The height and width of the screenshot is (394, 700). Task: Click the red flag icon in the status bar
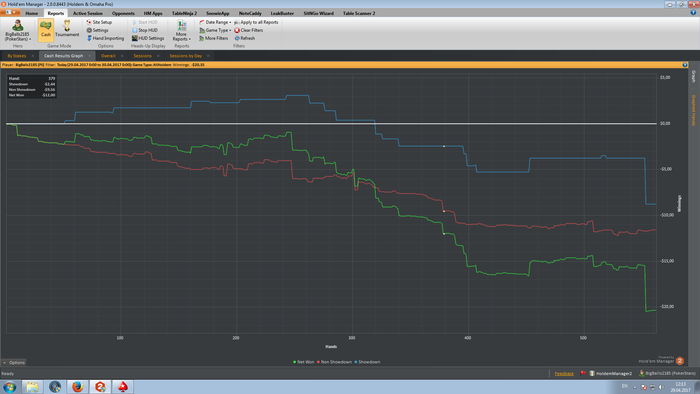pos(583,373)
